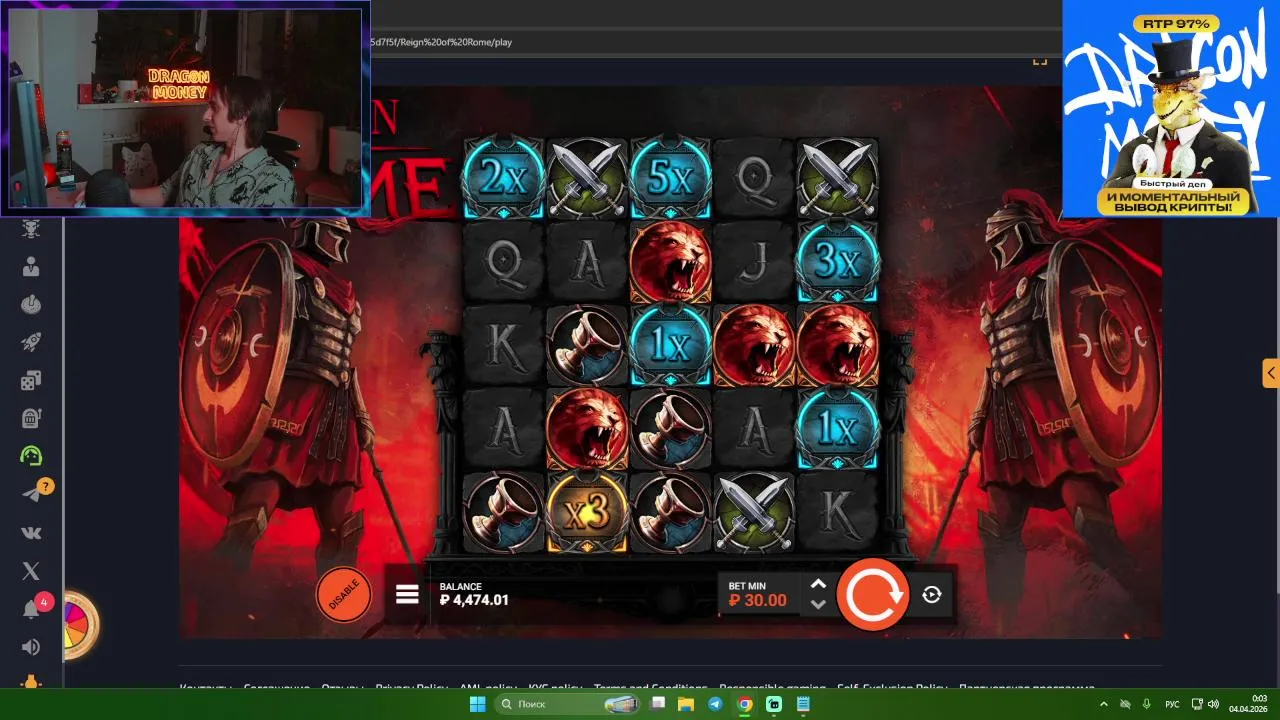The height and width of the screenshot is (720, 1280).
Task: Click the orange DISABLE round button
Action: pos(344,595)
